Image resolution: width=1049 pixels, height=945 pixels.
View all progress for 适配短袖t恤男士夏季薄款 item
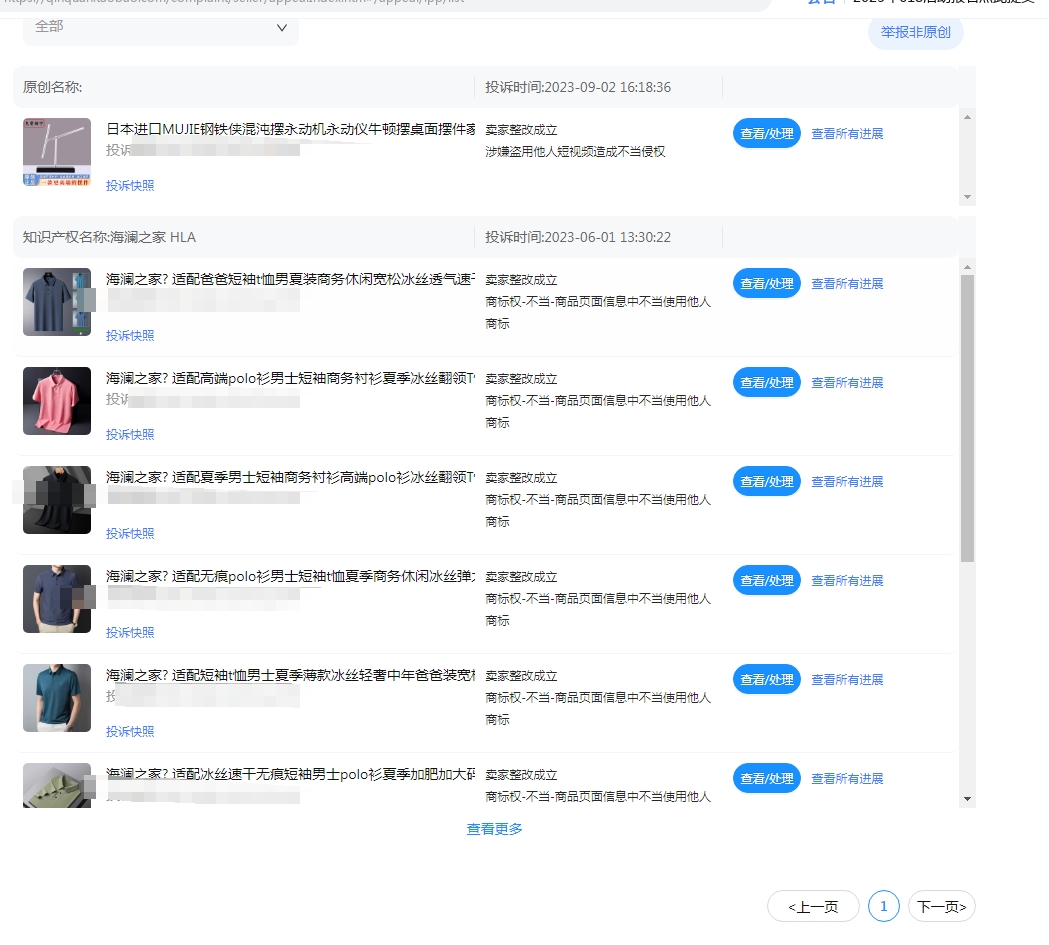[x=847, y=679]
